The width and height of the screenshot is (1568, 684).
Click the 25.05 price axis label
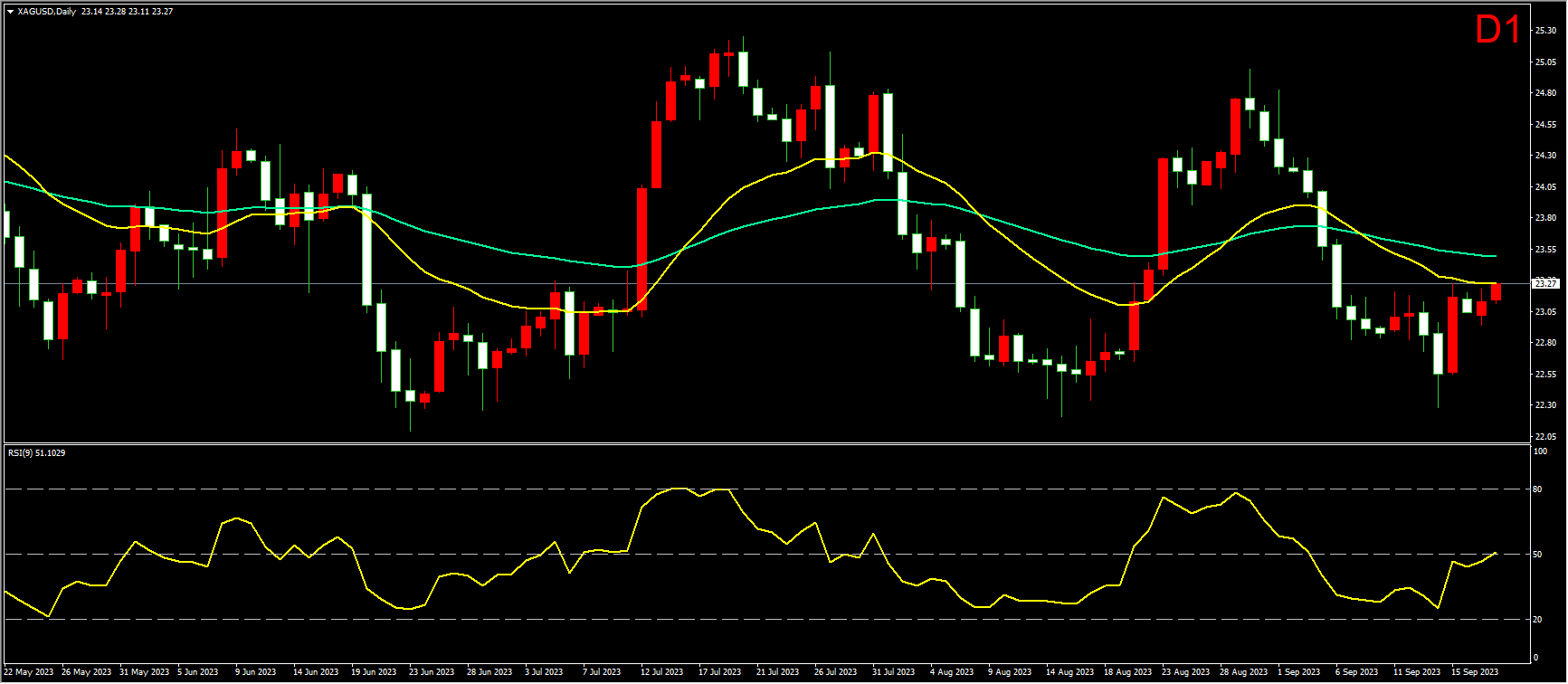(x=1545, y=62)
